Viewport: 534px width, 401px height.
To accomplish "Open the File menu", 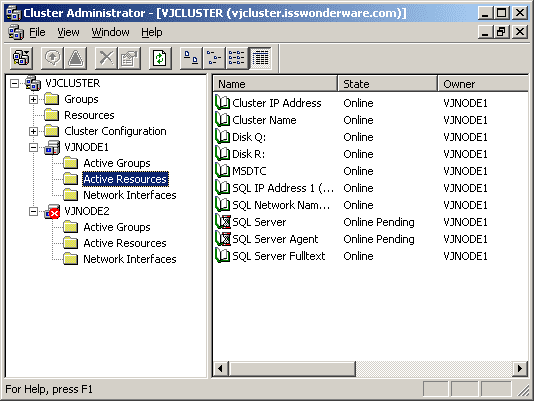I will click(37, 32).
